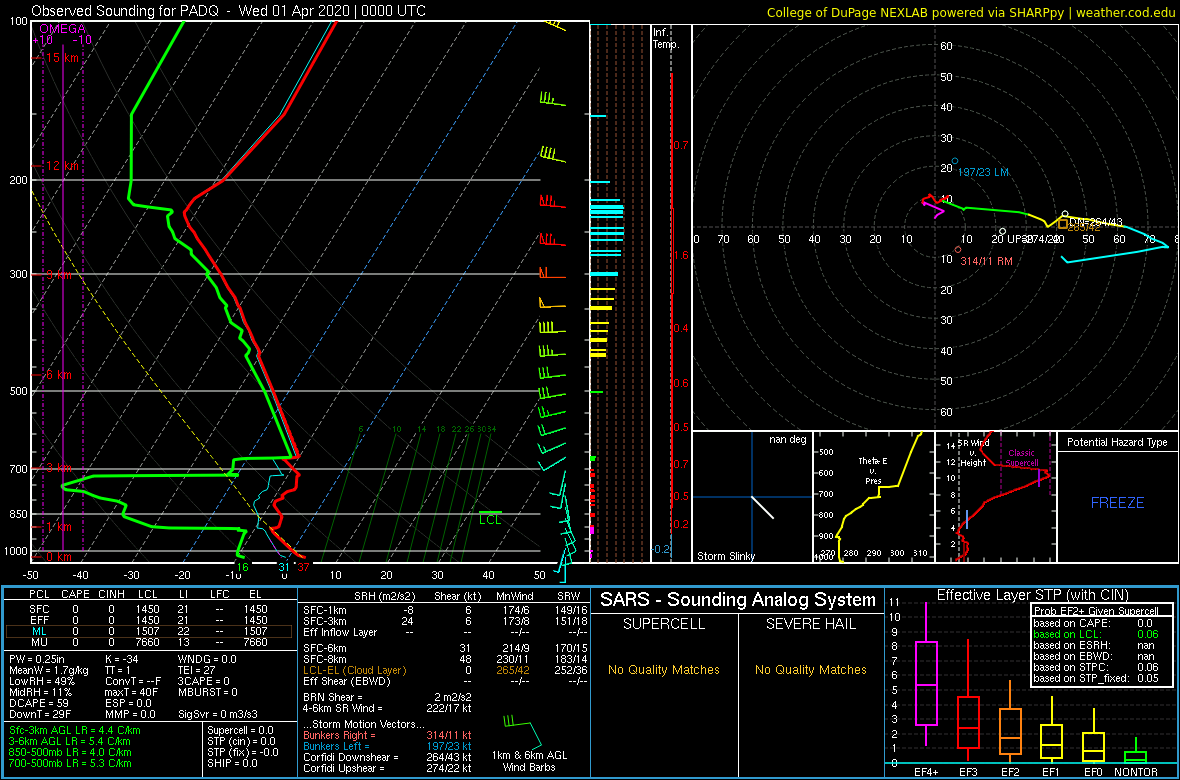Click the OMEGA label on the skew-T
This screenshot has height=780, width=1180.
tap(62, 29)
